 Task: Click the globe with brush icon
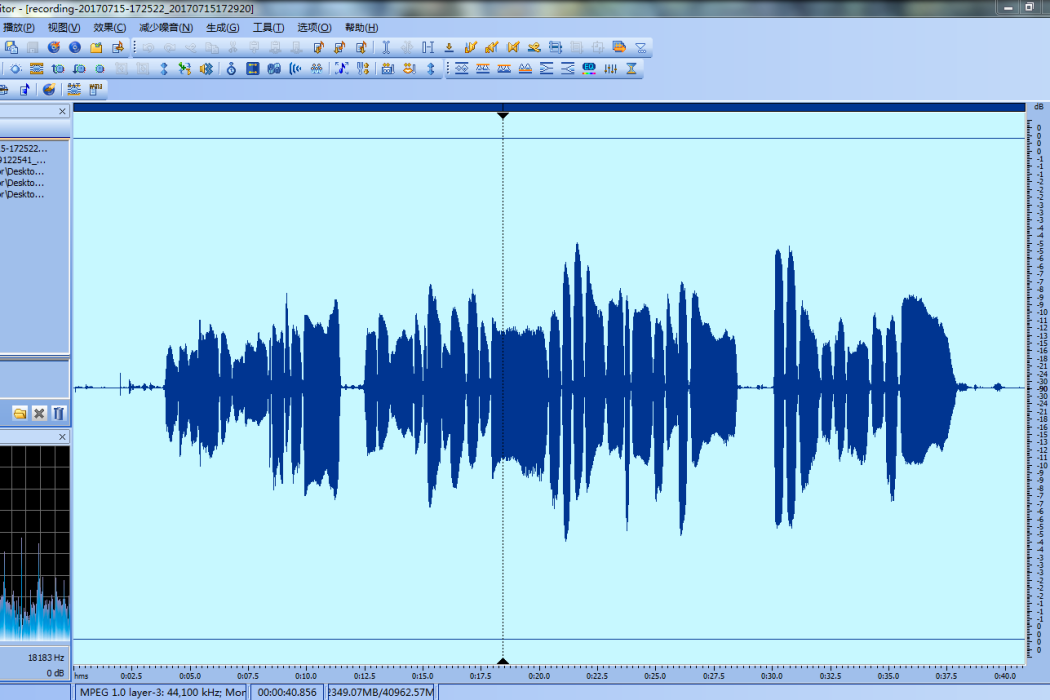click(49, 89)
